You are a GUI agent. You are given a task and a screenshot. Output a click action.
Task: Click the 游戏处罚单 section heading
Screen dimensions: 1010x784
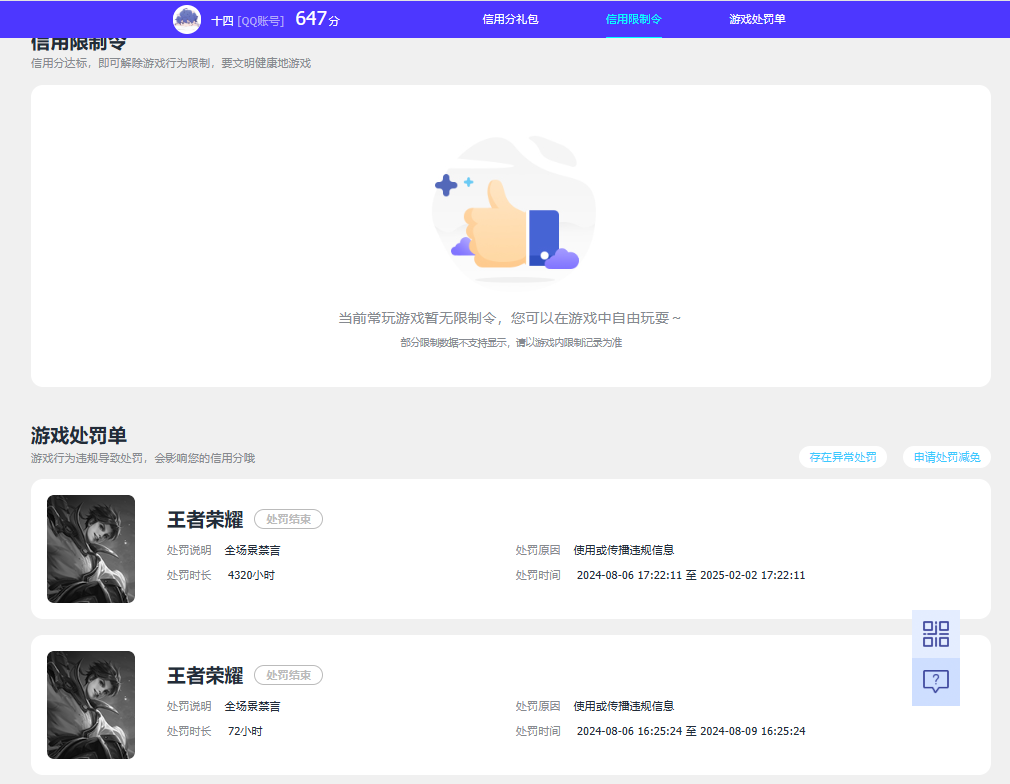[79, 435]
